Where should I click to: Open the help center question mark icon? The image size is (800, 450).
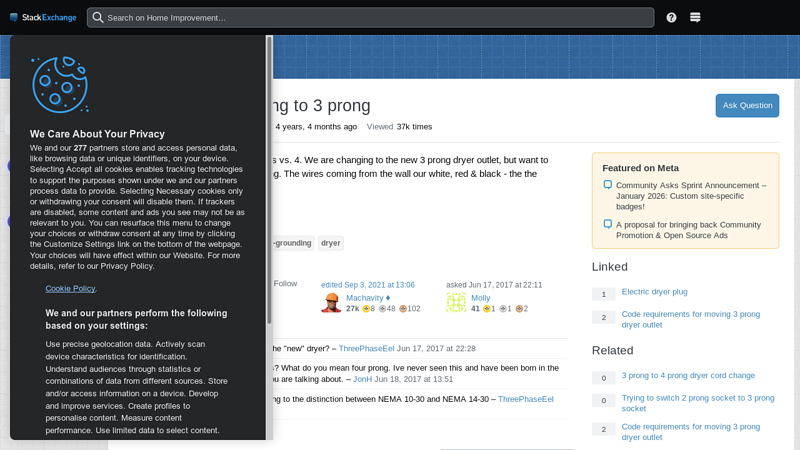pos(671,17)
